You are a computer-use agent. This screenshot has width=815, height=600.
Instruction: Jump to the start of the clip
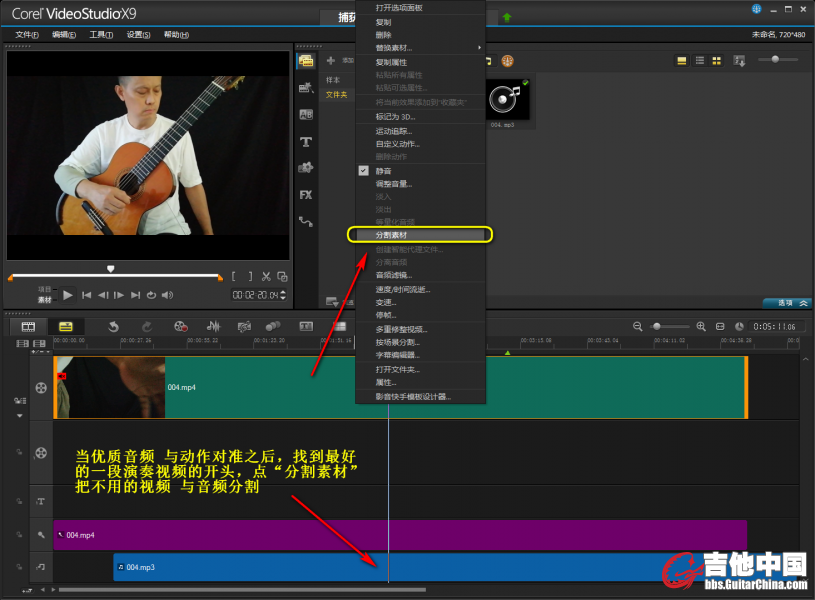(x=86, y=295)
